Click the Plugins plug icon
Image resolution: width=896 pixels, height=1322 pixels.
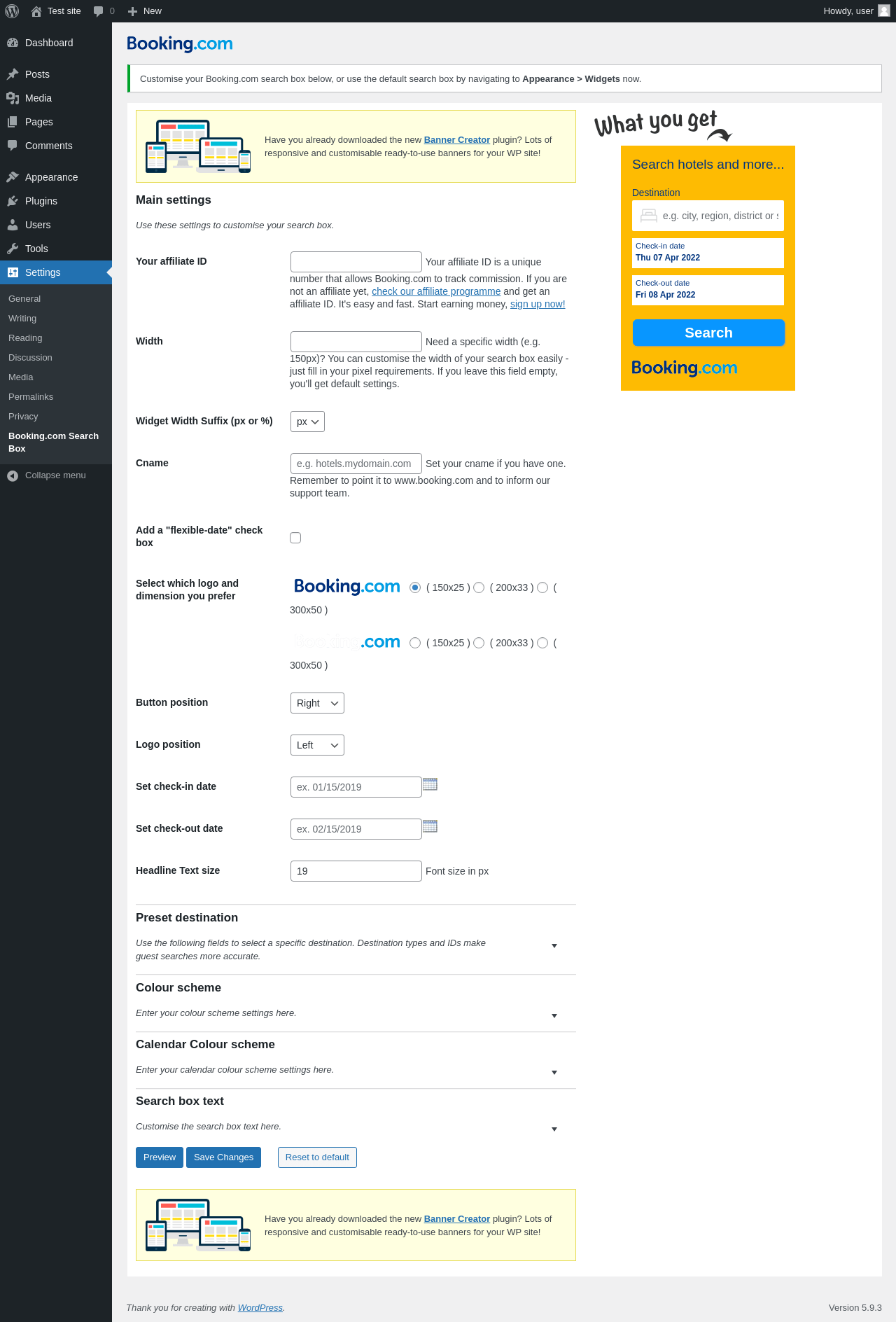[x=13, y=201]
